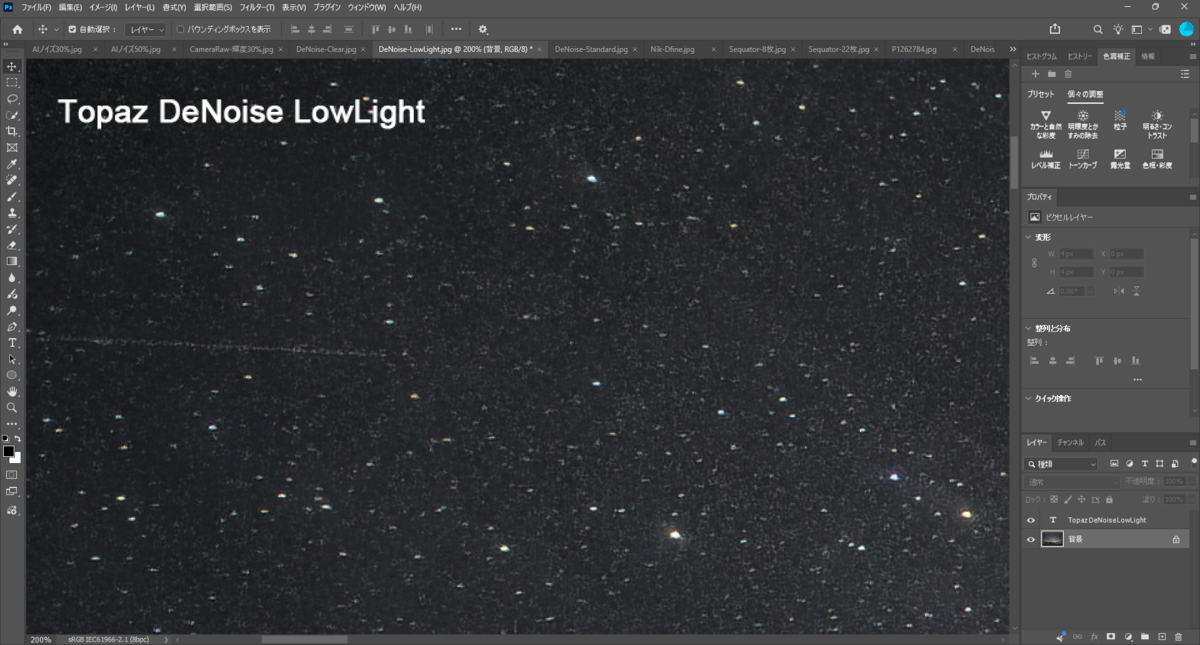Select the Zoom tool in the toolbox

(12, 407)
